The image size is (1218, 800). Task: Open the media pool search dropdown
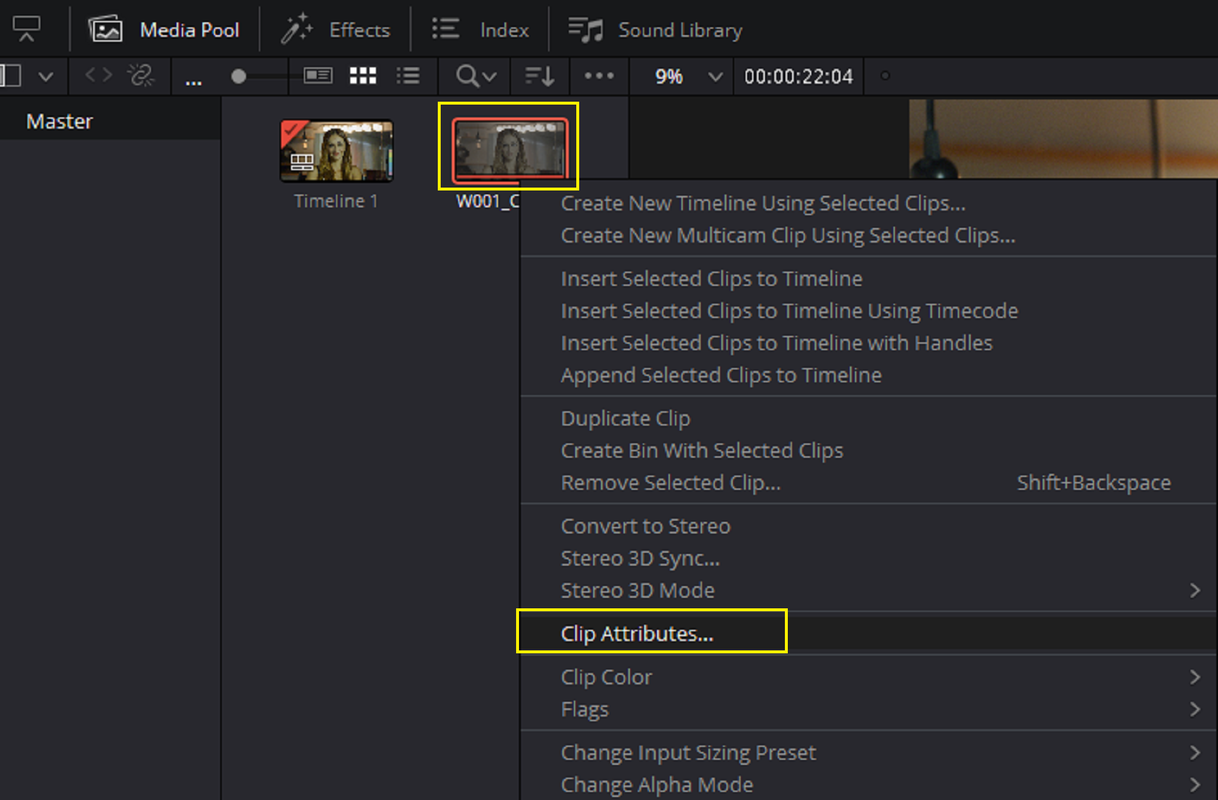pos(476,76)
